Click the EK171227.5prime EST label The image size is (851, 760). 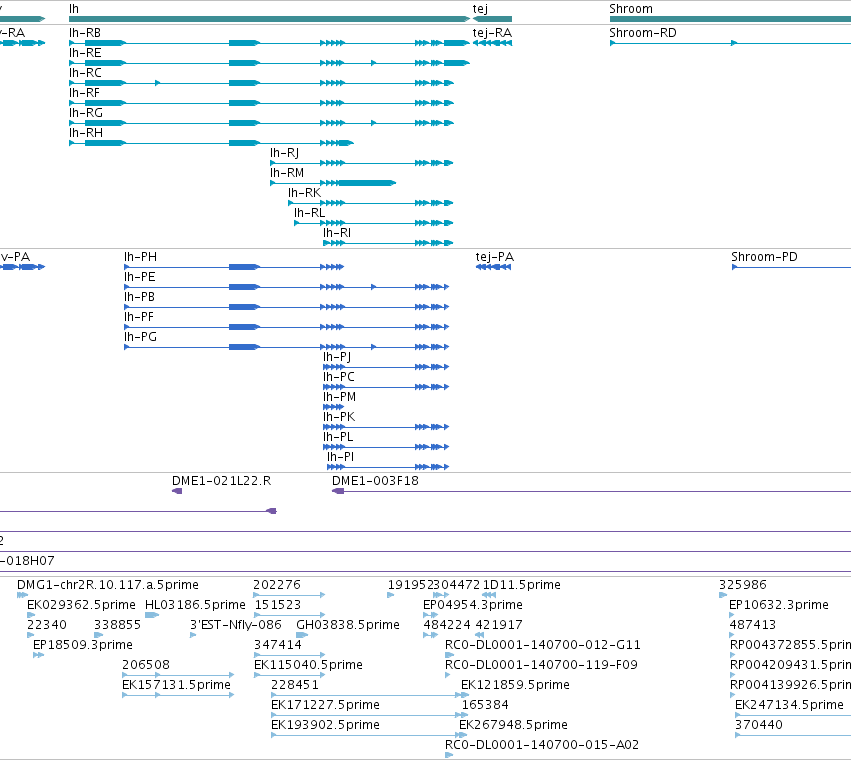tap(325, 706)
